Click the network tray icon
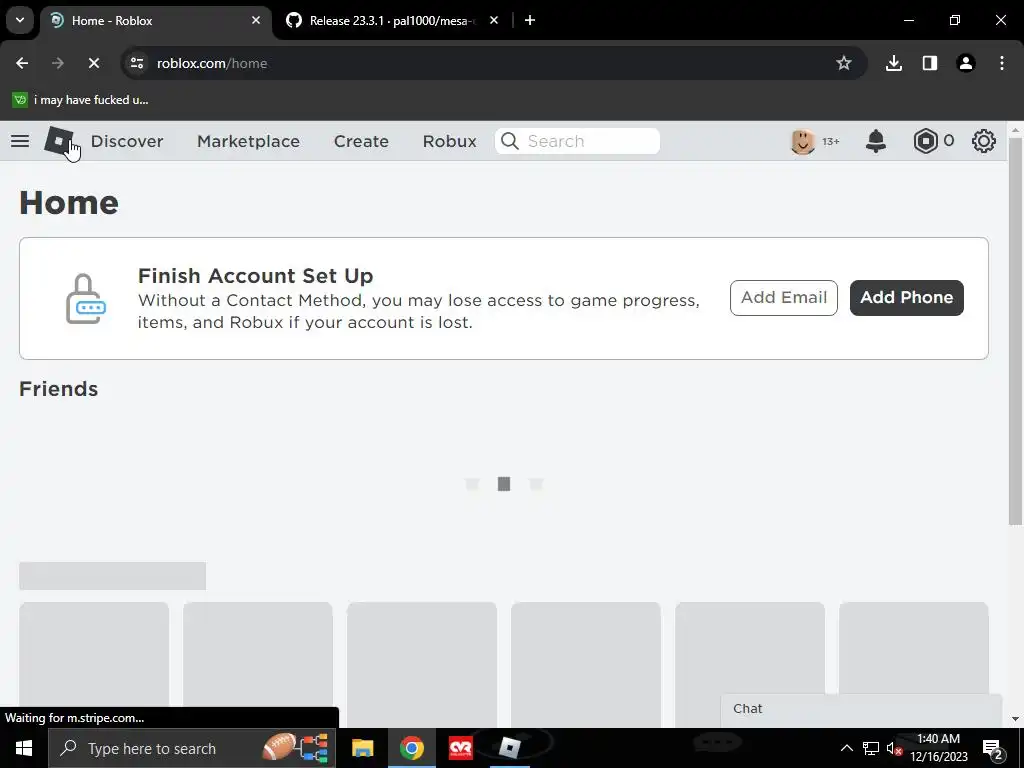The image size is (1024, 768). [x=871, y=748]
